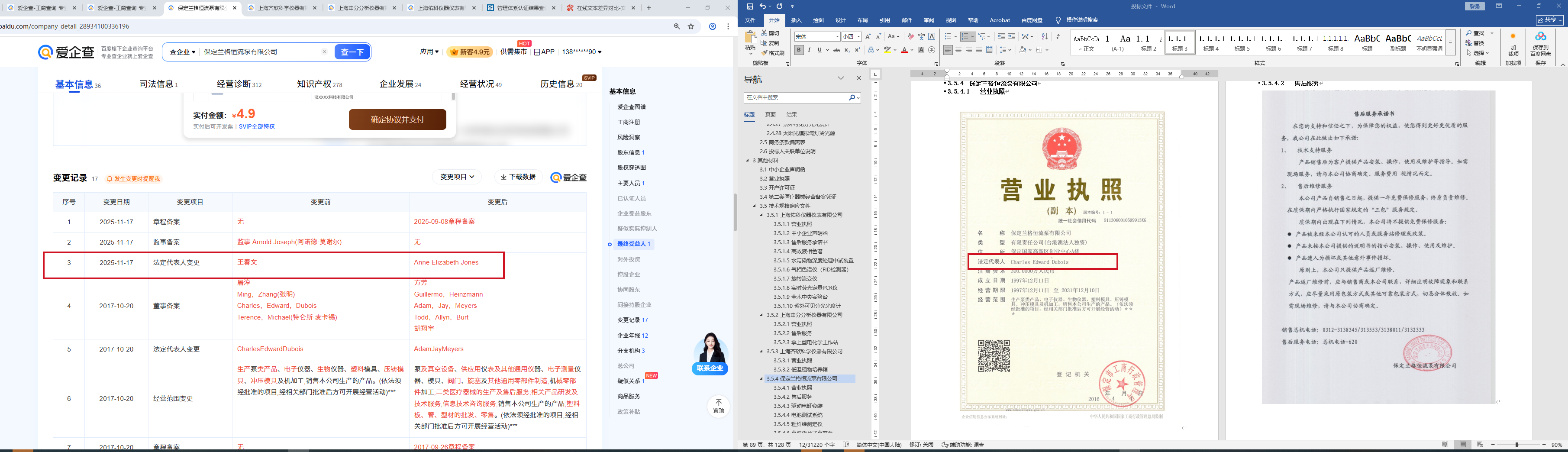Click the 查一下 search button

[x=352, y=52]
